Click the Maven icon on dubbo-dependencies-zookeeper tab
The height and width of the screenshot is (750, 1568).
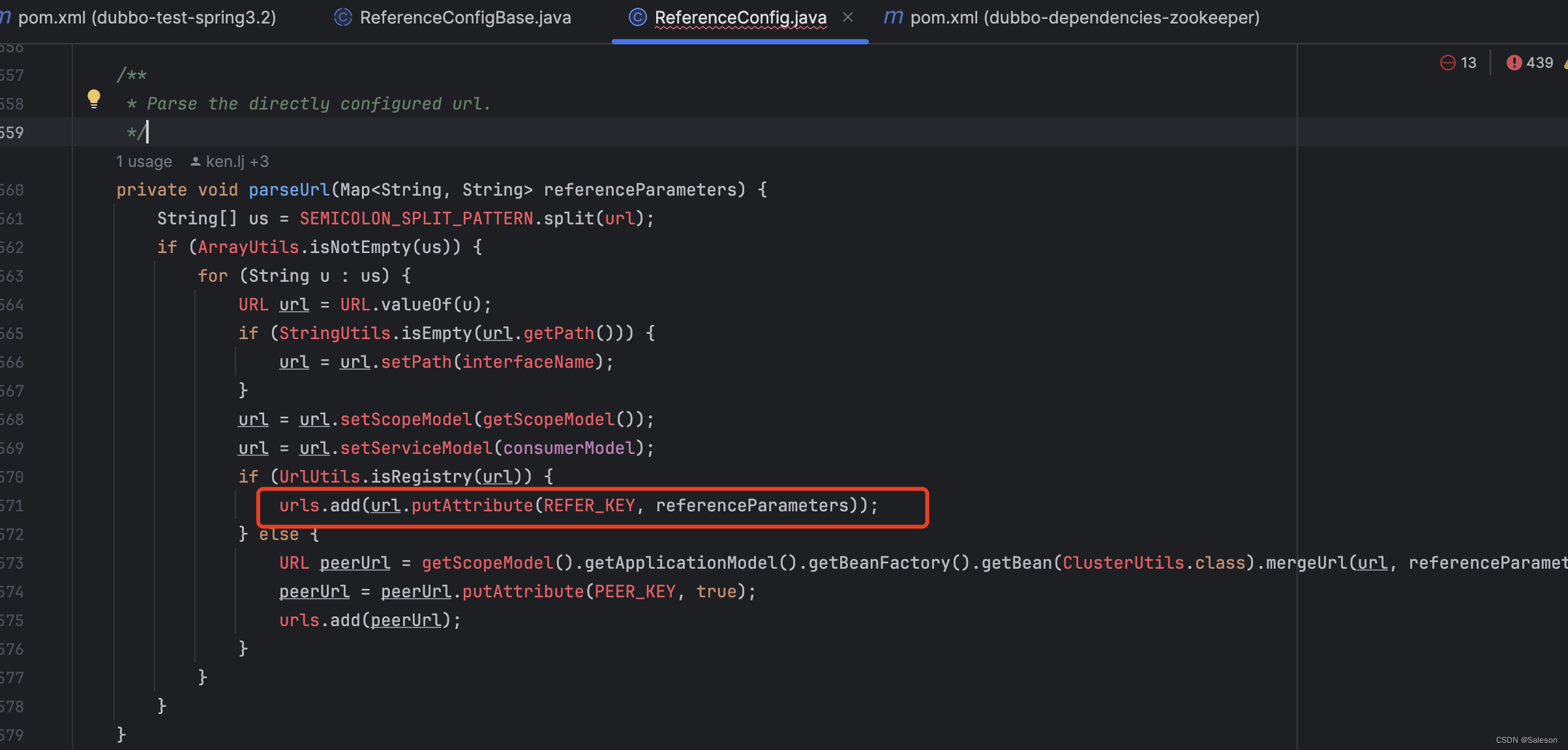894,18
